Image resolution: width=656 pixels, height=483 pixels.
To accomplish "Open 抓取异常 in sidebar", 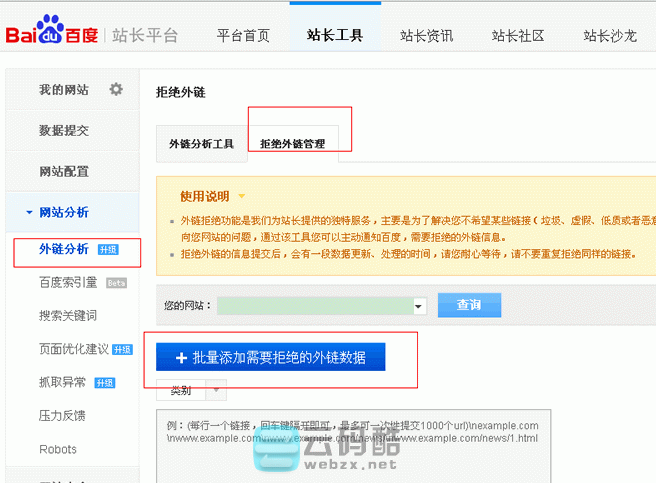I will tap(62, 382).
